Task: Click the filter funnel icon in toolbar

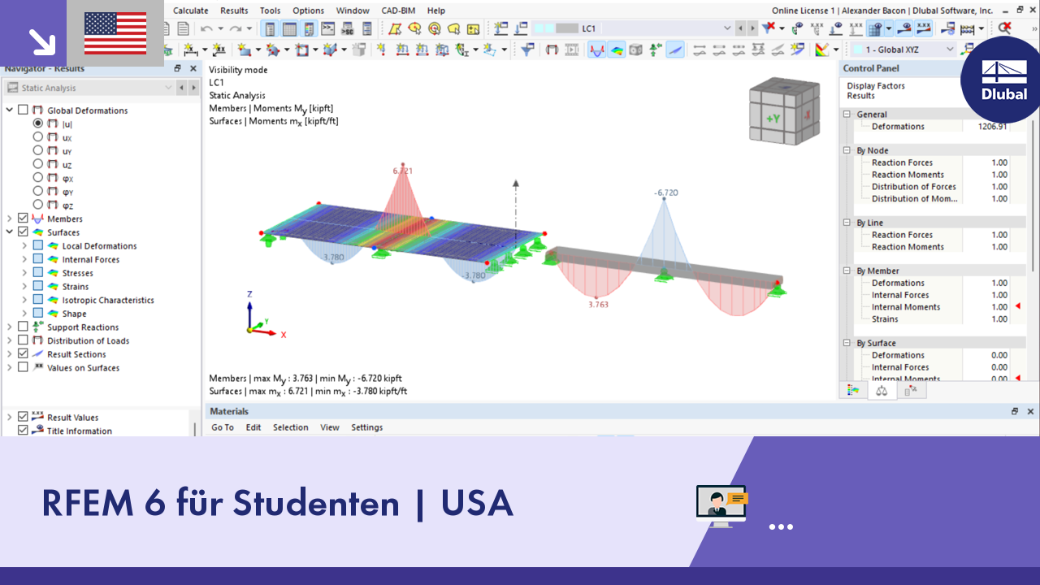Action: [x=528, y=50]
